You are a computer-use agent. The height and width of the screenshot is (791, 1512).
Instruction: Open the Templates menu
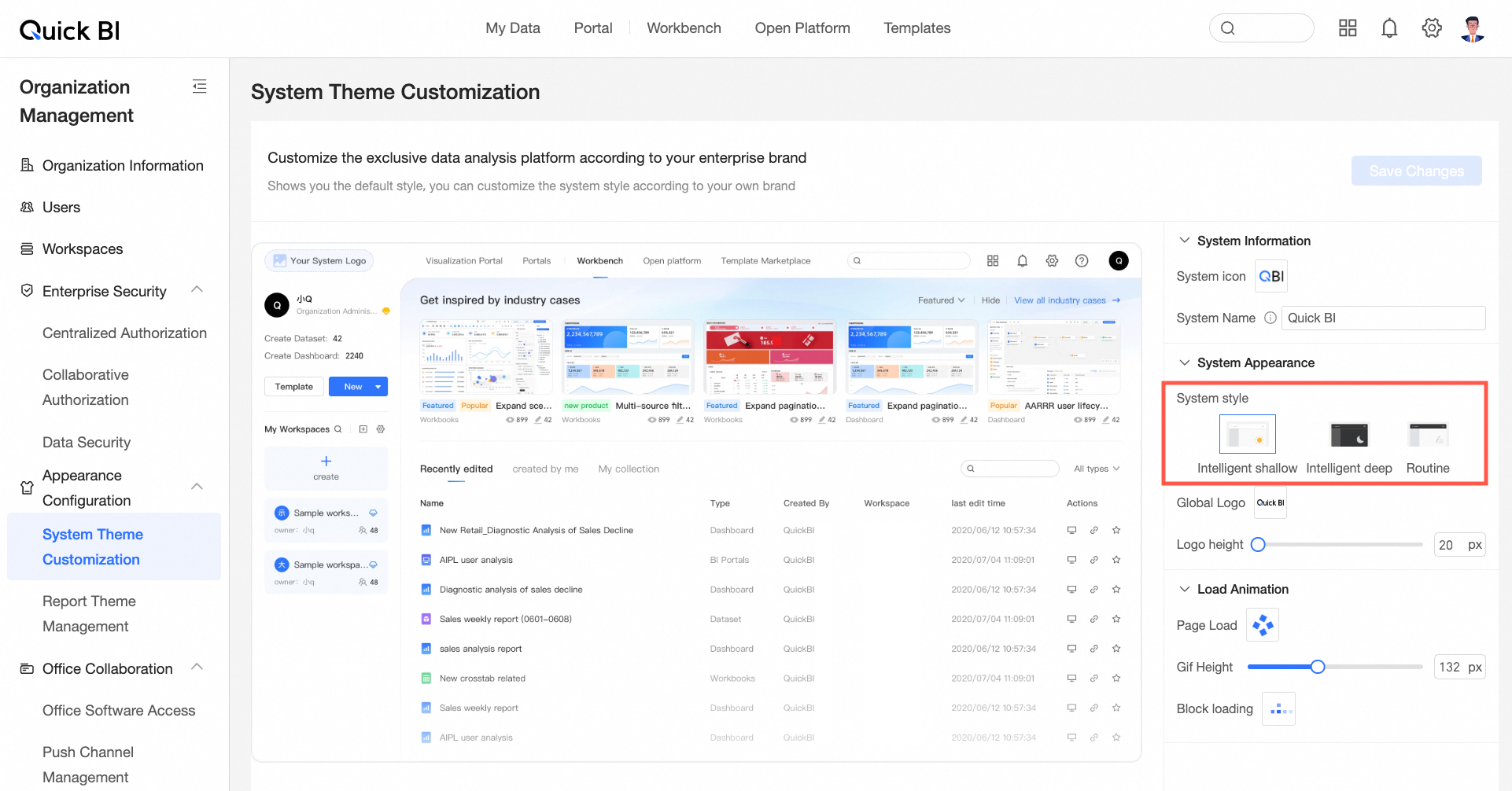[x=917, y=28]
